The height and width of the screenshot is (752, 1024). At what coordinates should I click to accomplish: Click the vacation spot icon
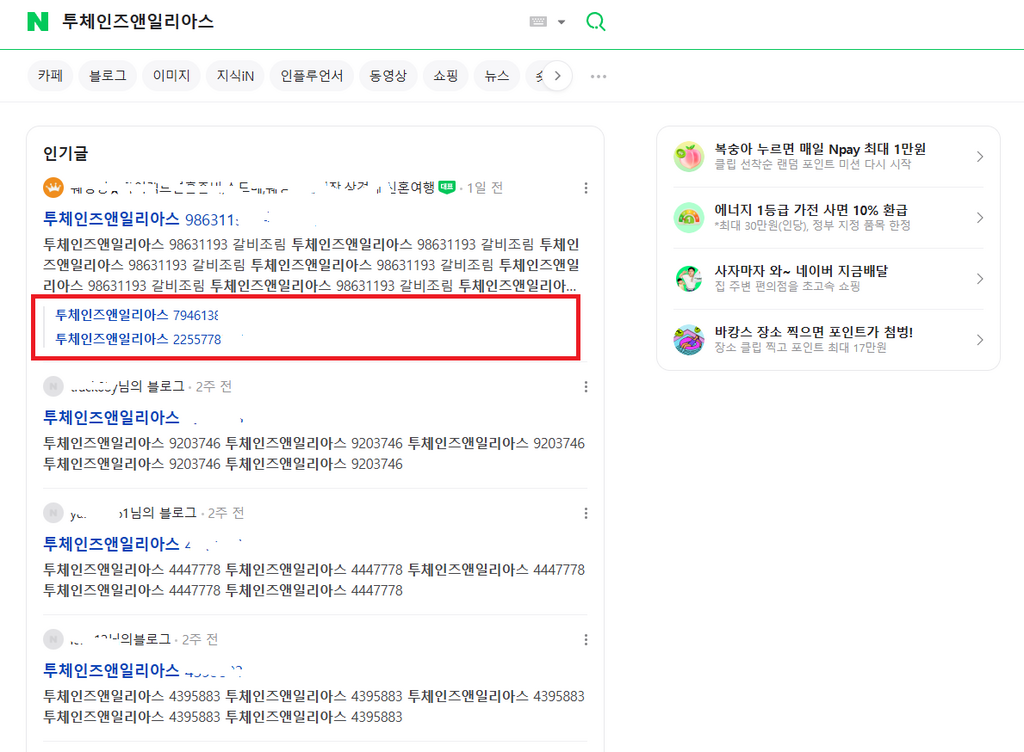click(689, 339)
